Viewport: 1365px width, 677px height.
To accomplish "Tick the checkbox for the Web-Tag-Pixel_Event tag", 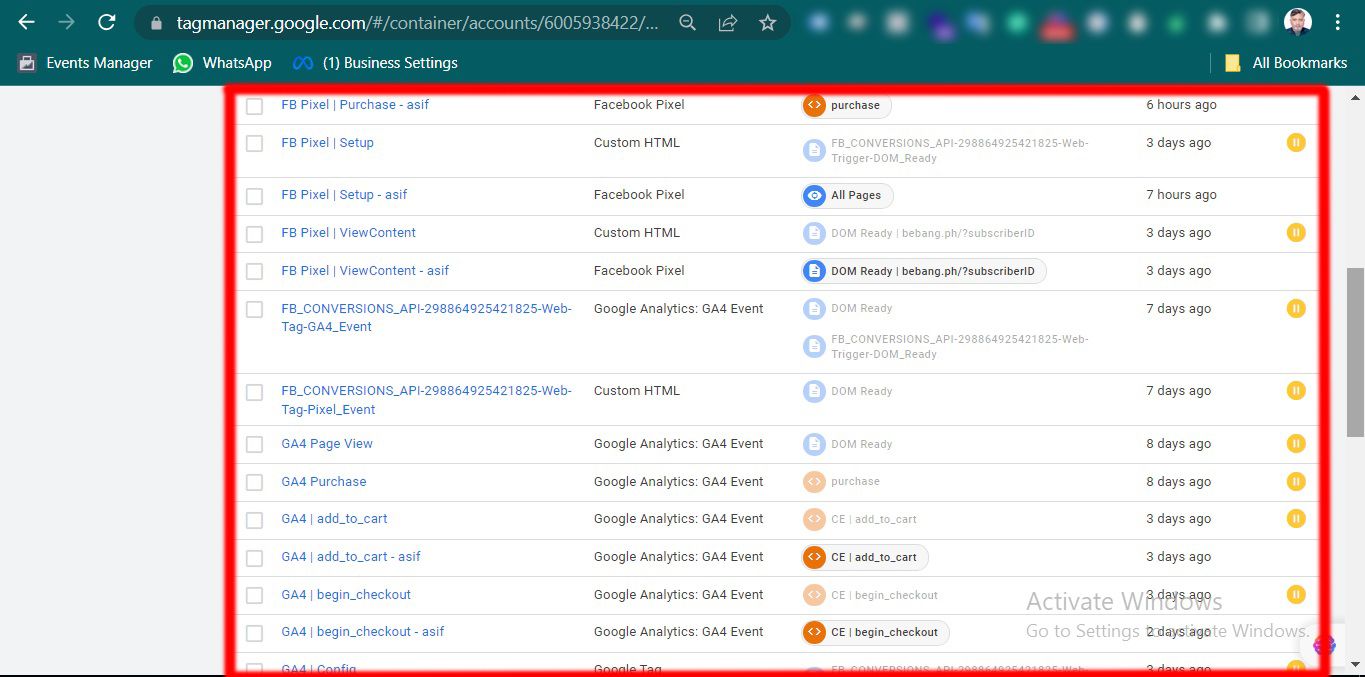I will [x=254, y=392].
